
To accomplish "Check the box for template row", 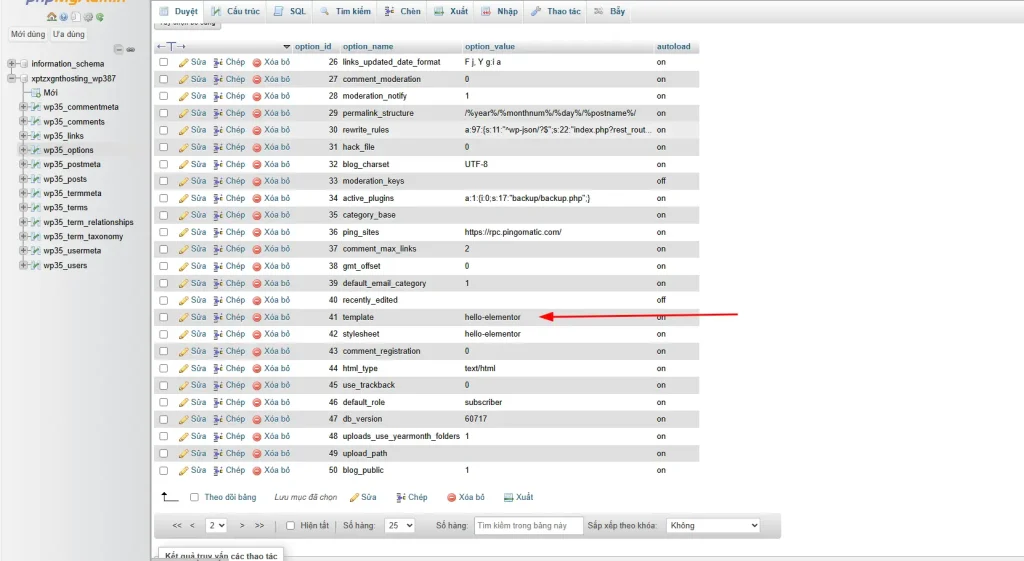I will point(164,317).
